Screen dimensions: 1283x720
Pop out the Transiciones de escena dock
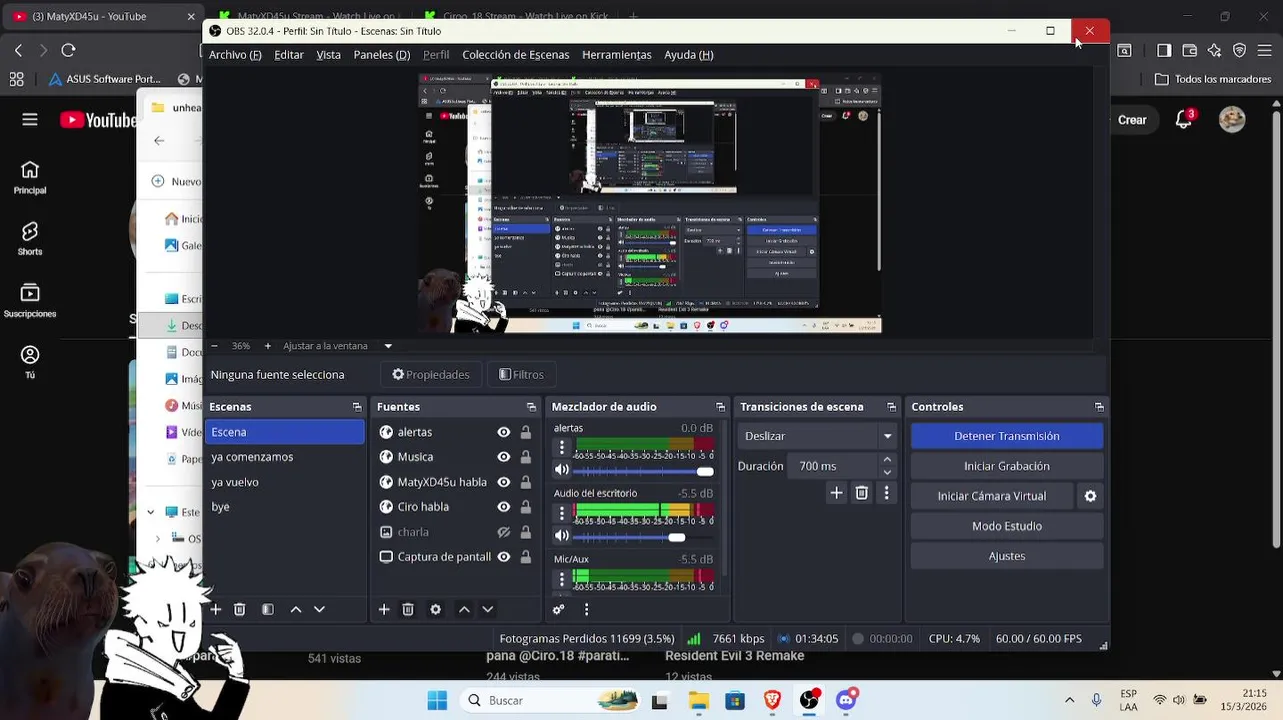[x=892, y=407]
